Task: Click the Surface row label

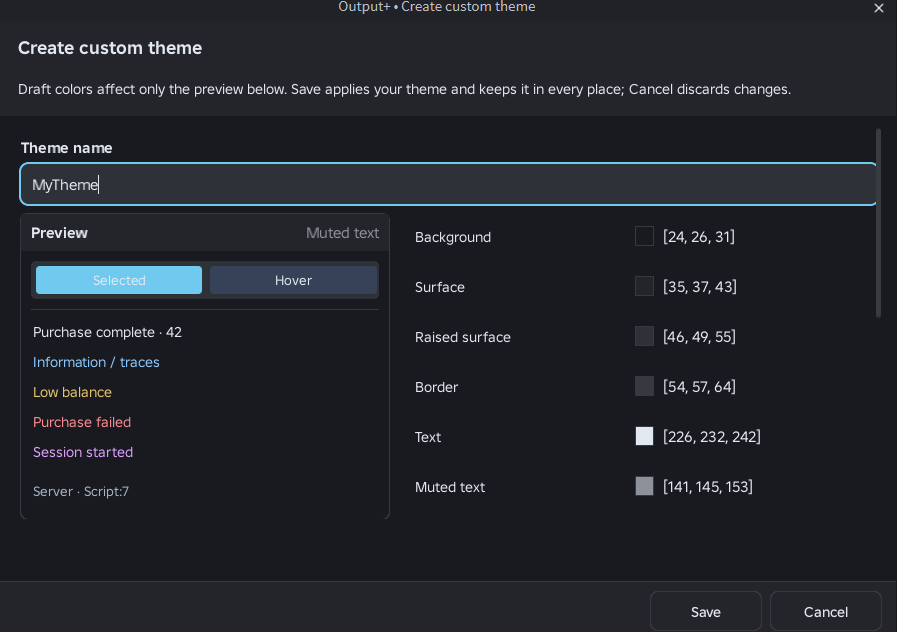Action: pyautogui.click(x=439, y=287)
